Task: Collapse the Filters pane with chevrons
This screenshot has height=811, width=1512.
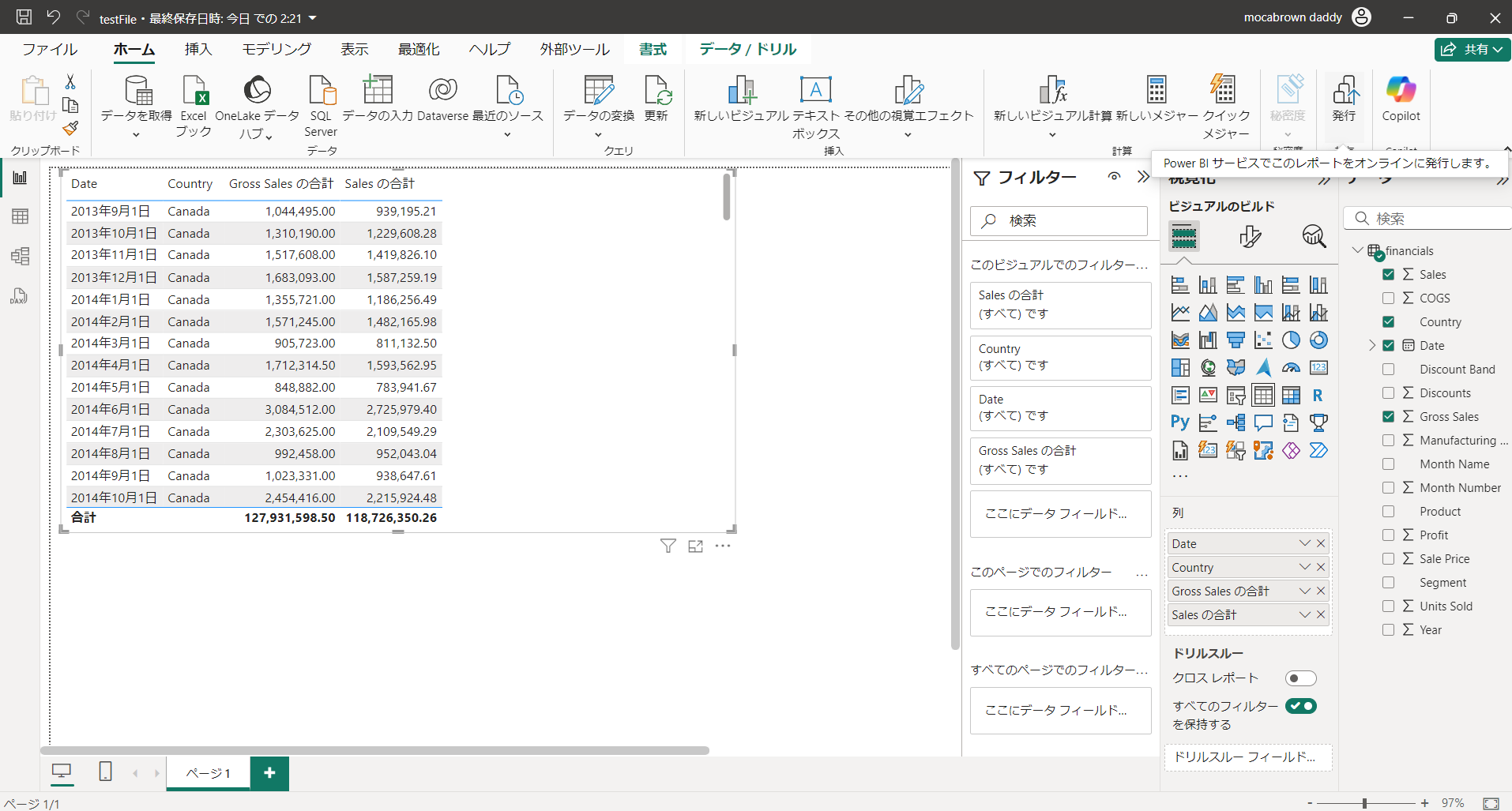Action: 1143,177
